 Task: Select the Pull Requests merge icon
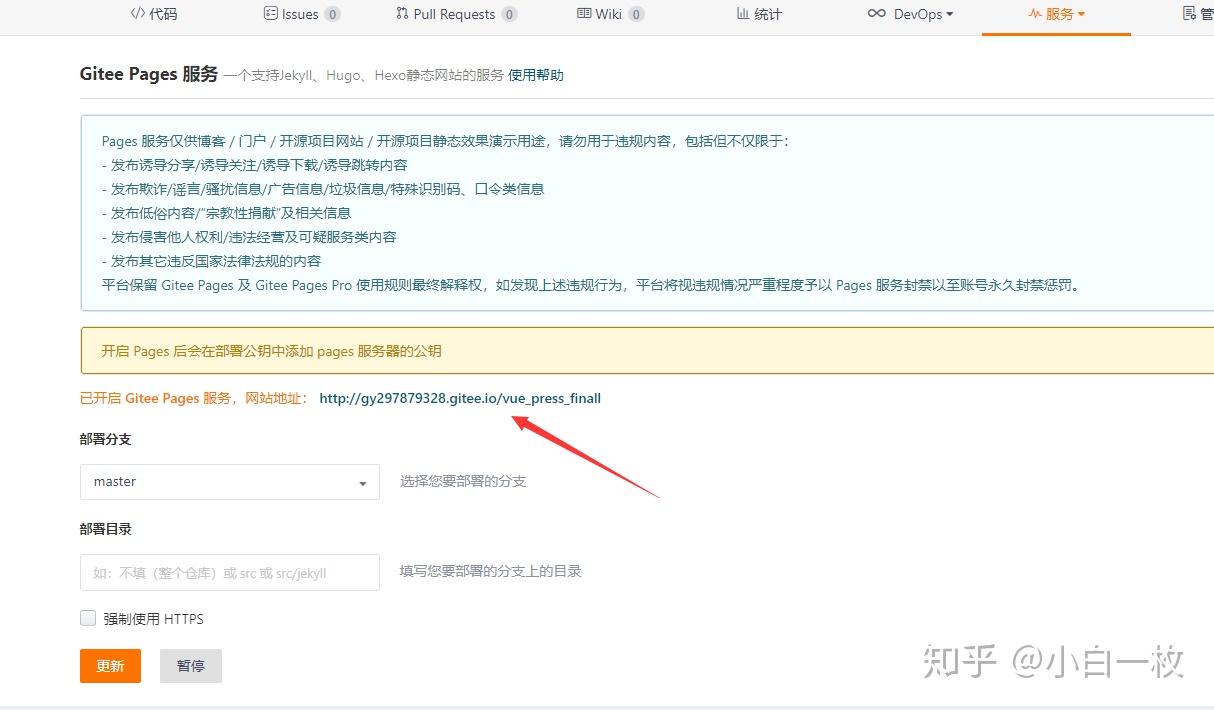coord(400,13)
